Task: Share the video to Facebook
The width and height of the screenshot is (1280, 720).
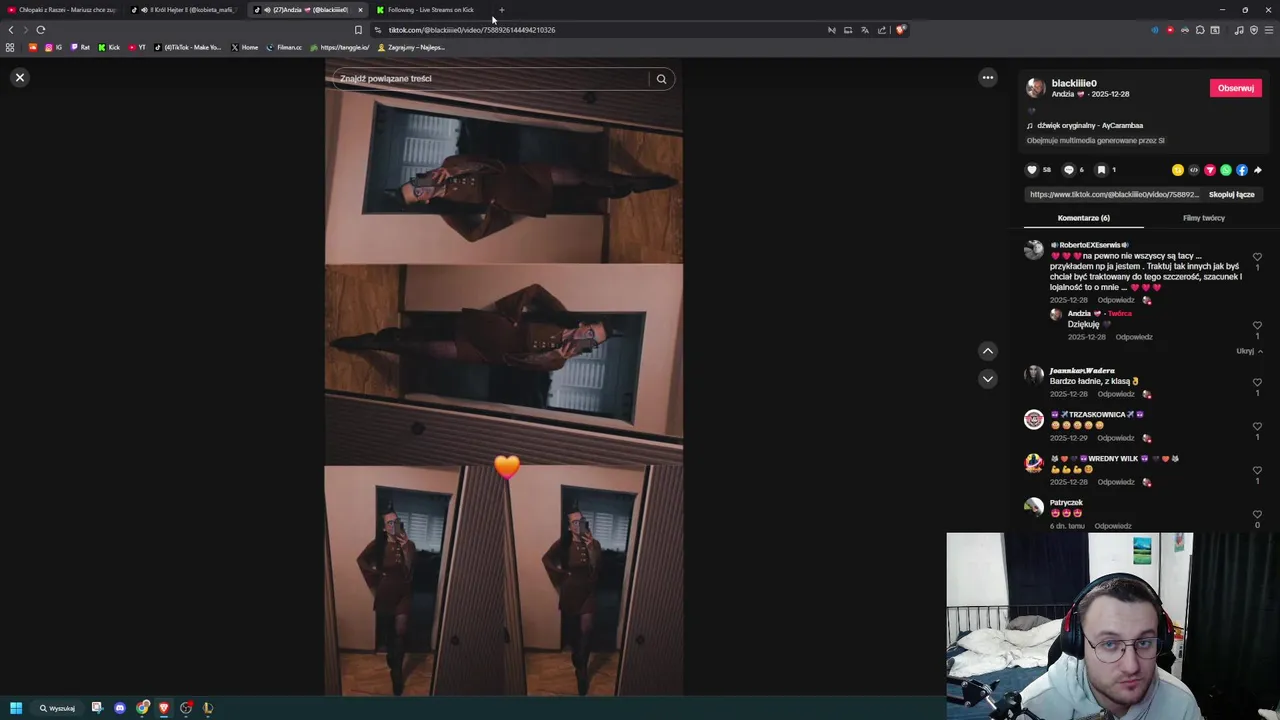Action: pos(1242,170)
